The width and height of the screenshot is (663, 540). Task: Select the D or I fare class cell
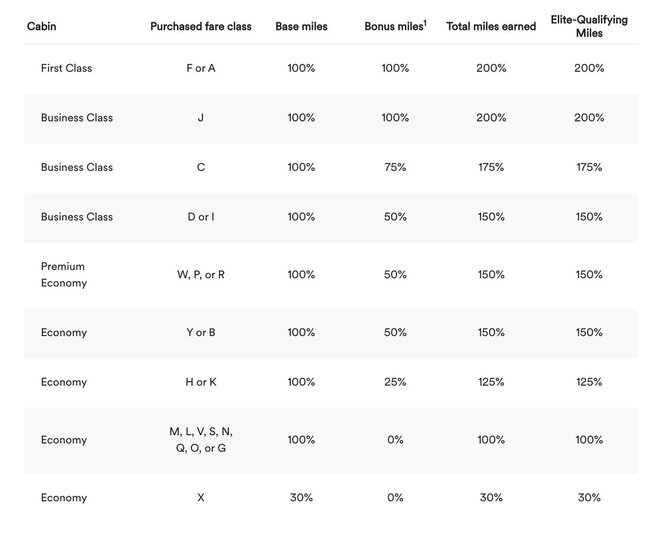(201, 217)
